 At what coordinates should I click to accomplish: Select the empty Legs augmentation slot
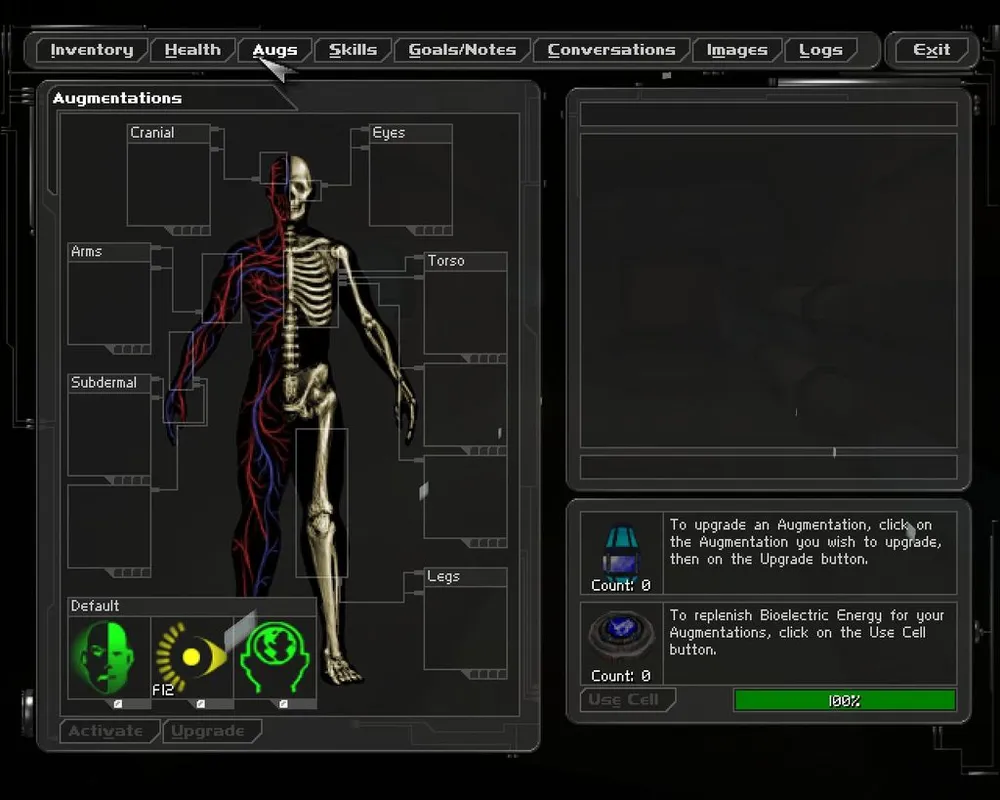tap(466, 628)
